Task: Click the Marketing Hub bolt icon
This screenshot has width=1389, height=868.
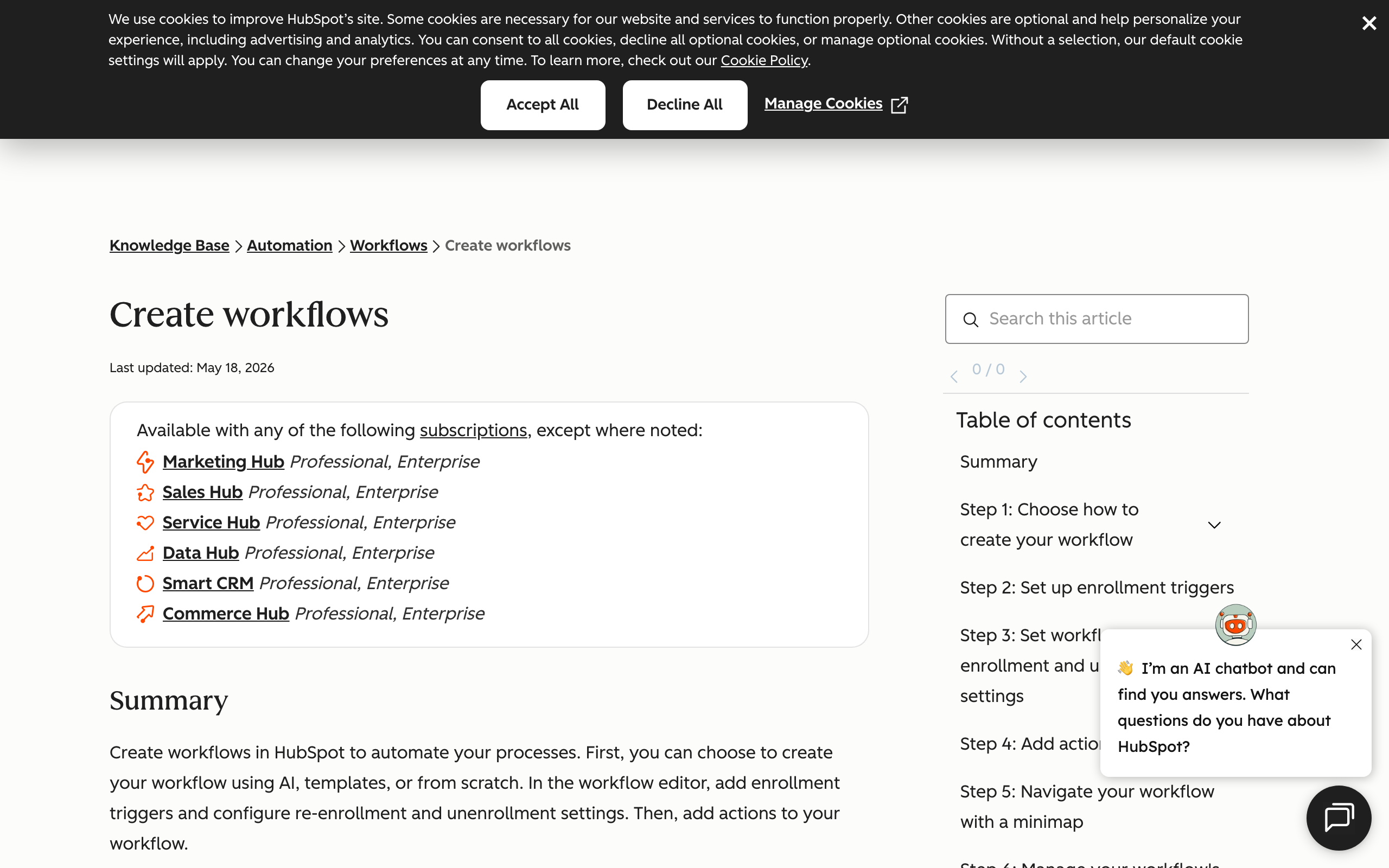Action: [x=145, y=462]
